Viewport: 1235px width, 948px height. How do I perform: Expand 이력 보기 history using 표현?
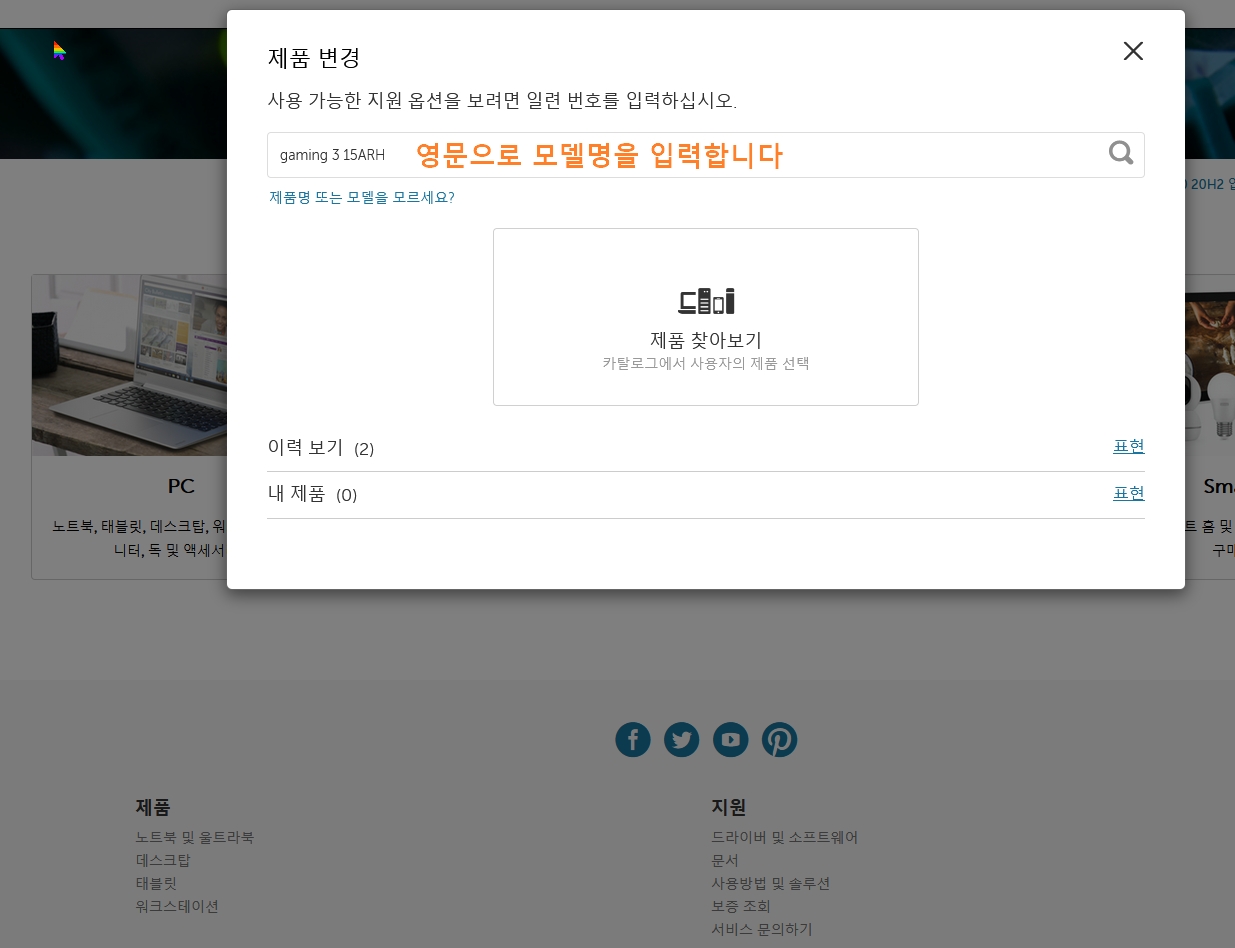1128,446
